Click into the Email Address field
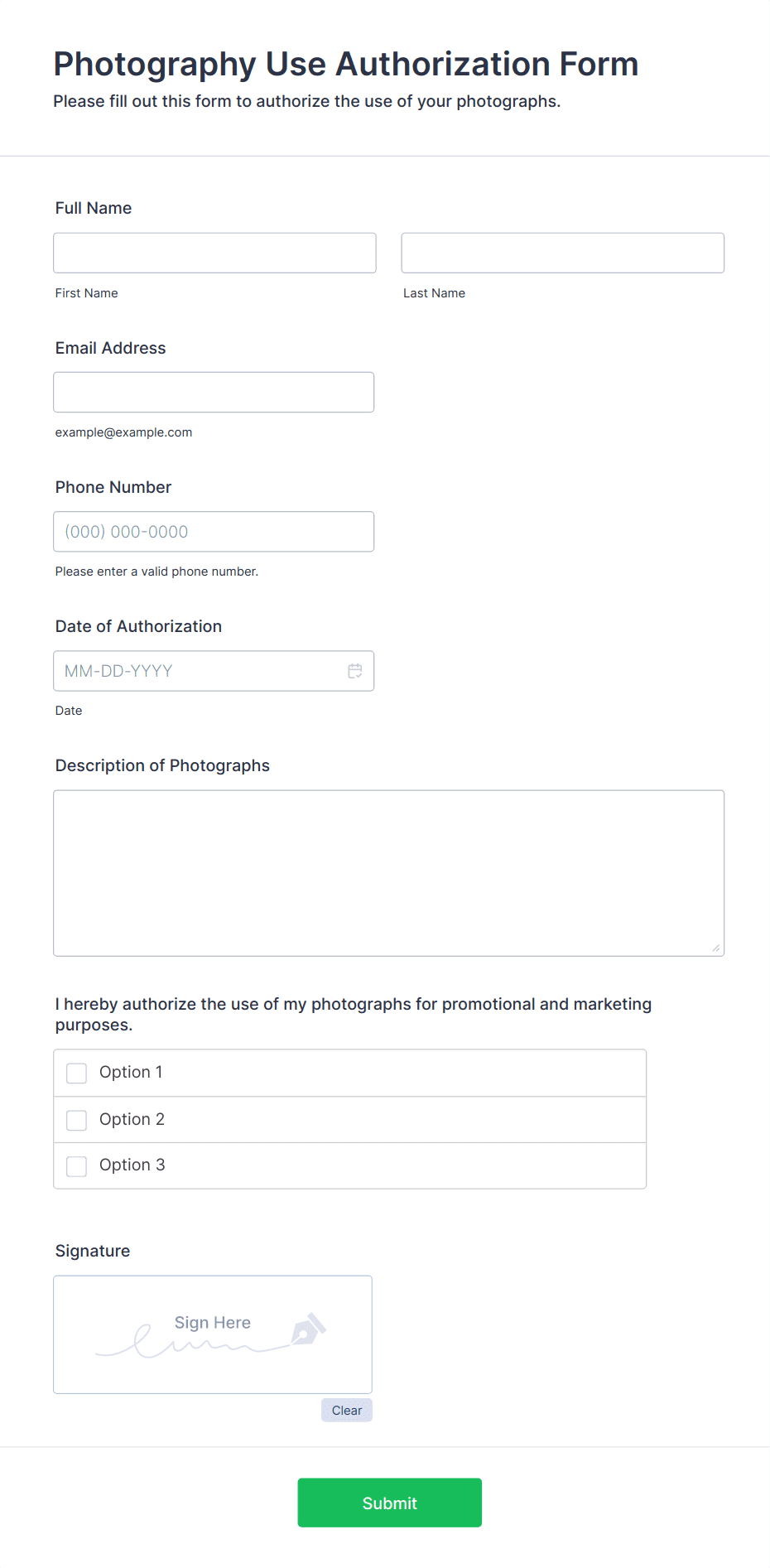 (214, 392)
